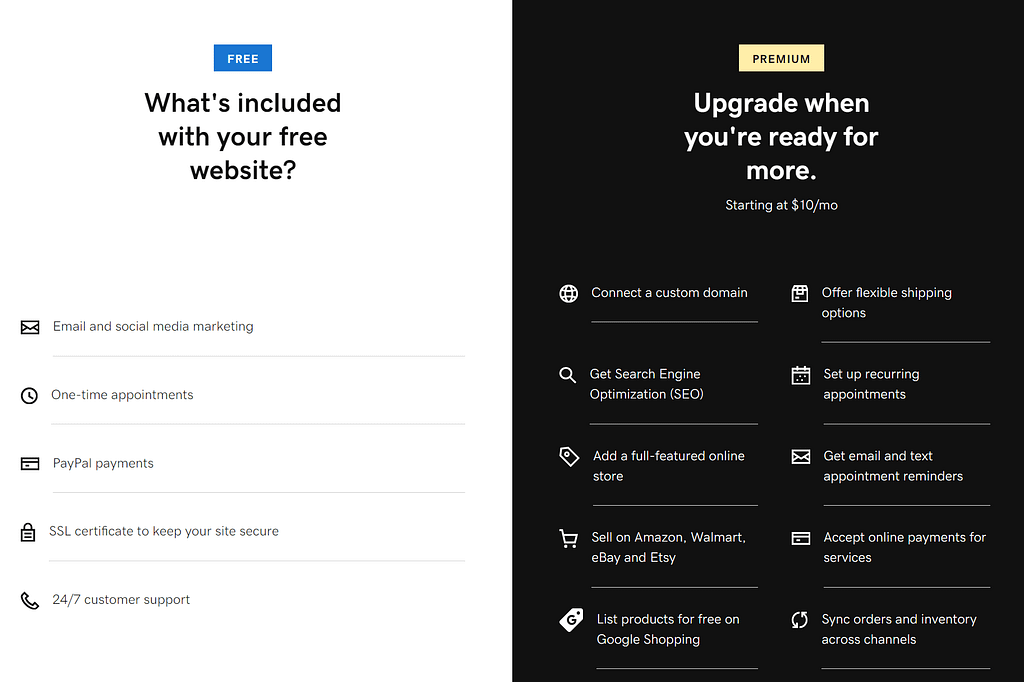Click the 'What's included with your free website?' heading
The image size is (1024, 682).
243,137
